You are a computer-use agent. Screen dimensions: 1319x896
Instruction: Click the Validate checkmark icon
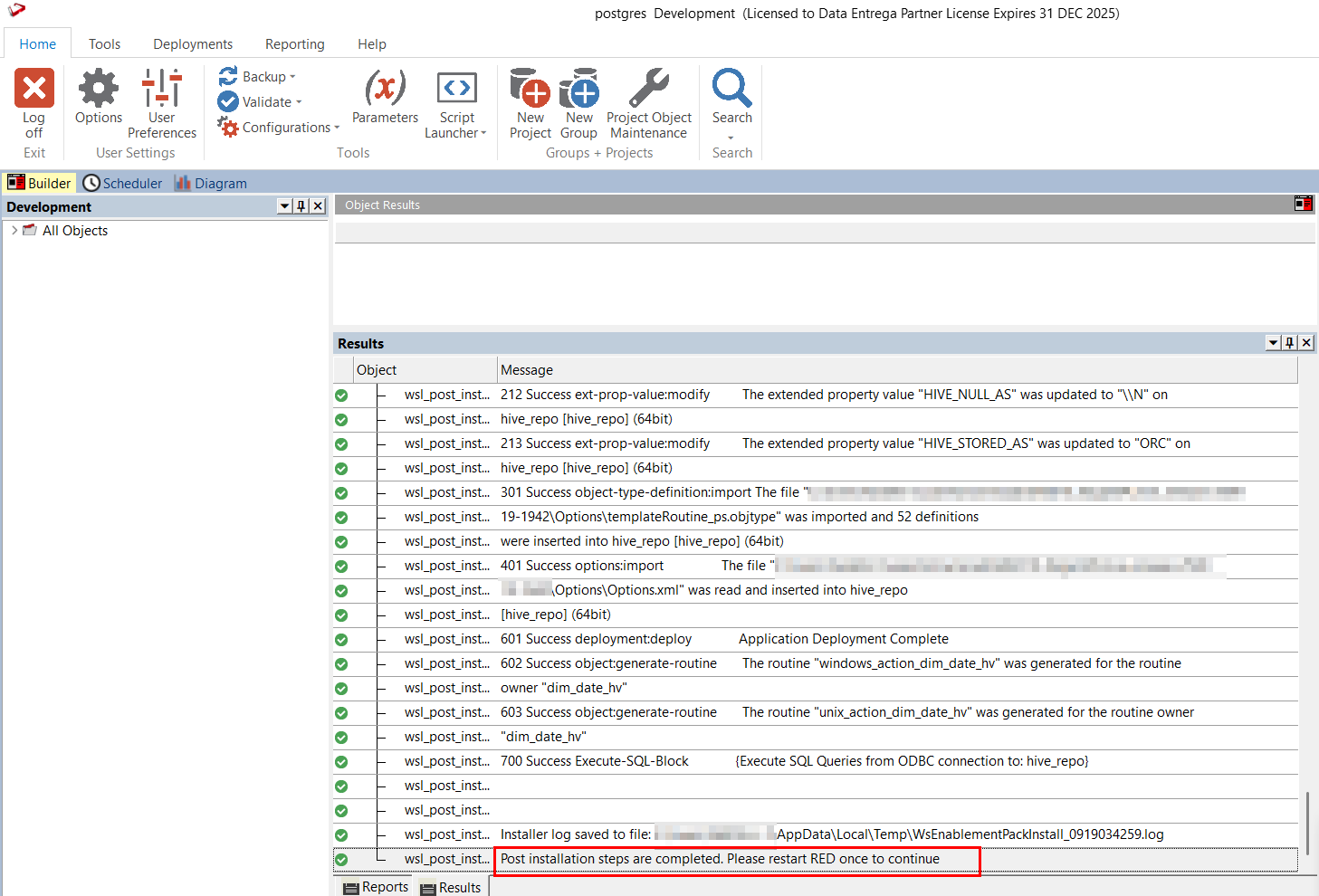pyautogui.click(x=228, y=102)
